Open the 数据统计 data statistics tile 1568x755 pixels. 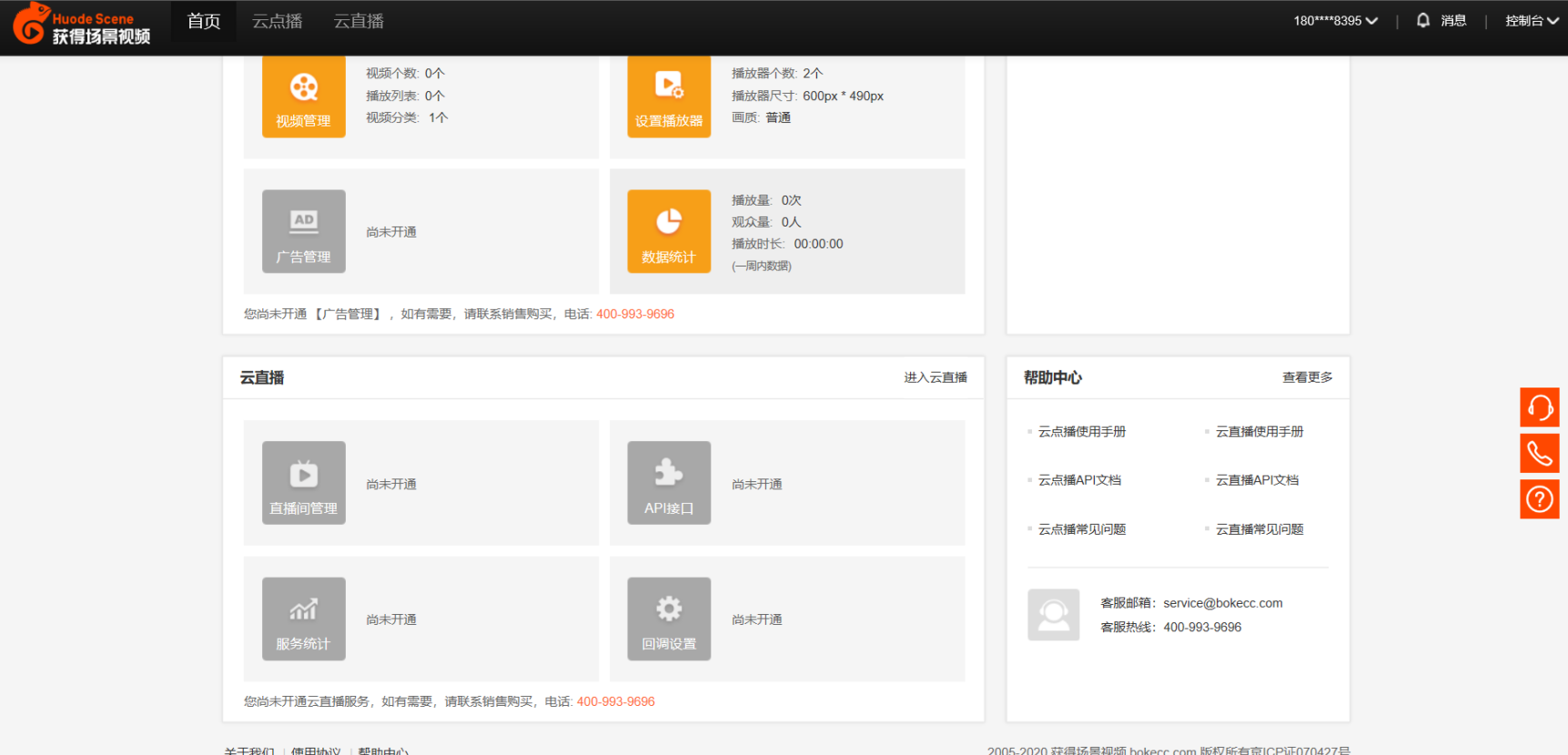click(668, 231)
